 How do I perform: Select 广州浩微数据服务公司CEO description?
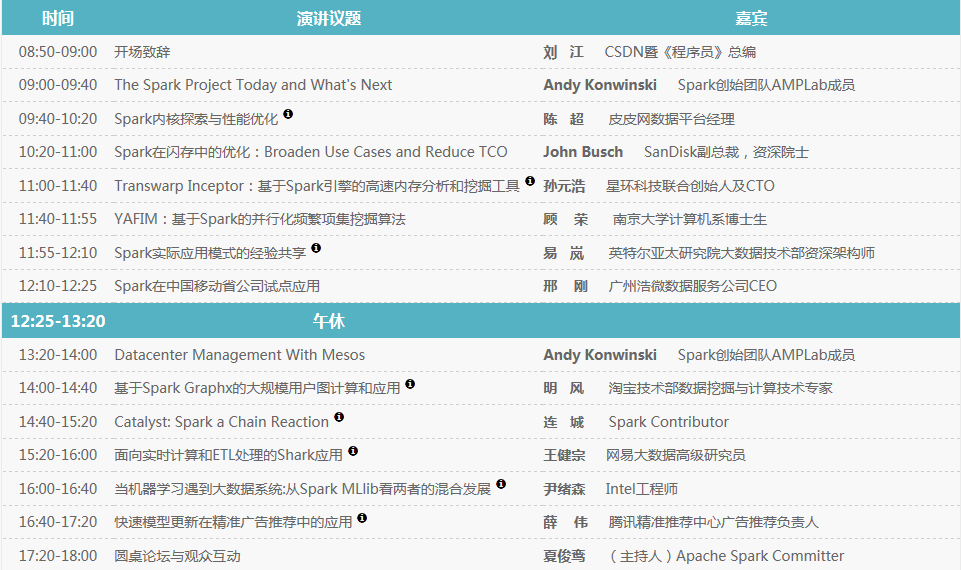(693, 286)
